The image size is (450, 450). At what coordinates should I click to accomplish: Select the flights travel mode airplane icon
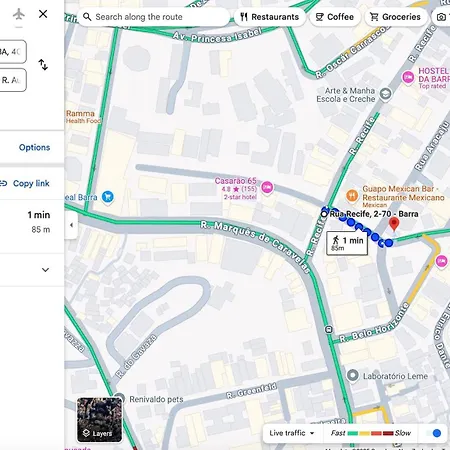click(19, 14)
